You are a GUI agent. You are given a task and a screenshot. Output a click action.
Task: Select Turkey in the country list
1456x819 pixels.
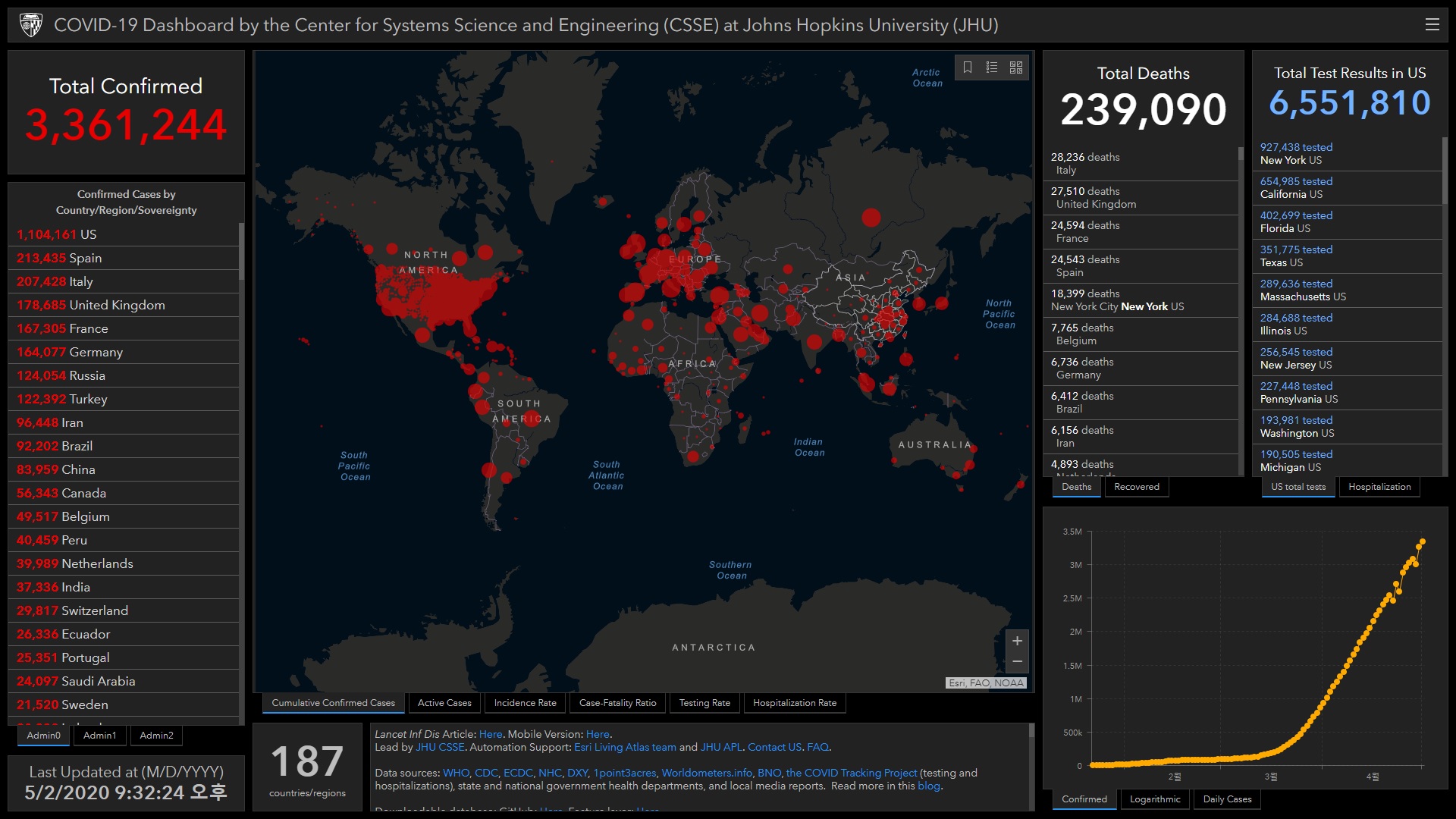pyautogui.click(x=124, y=399)
